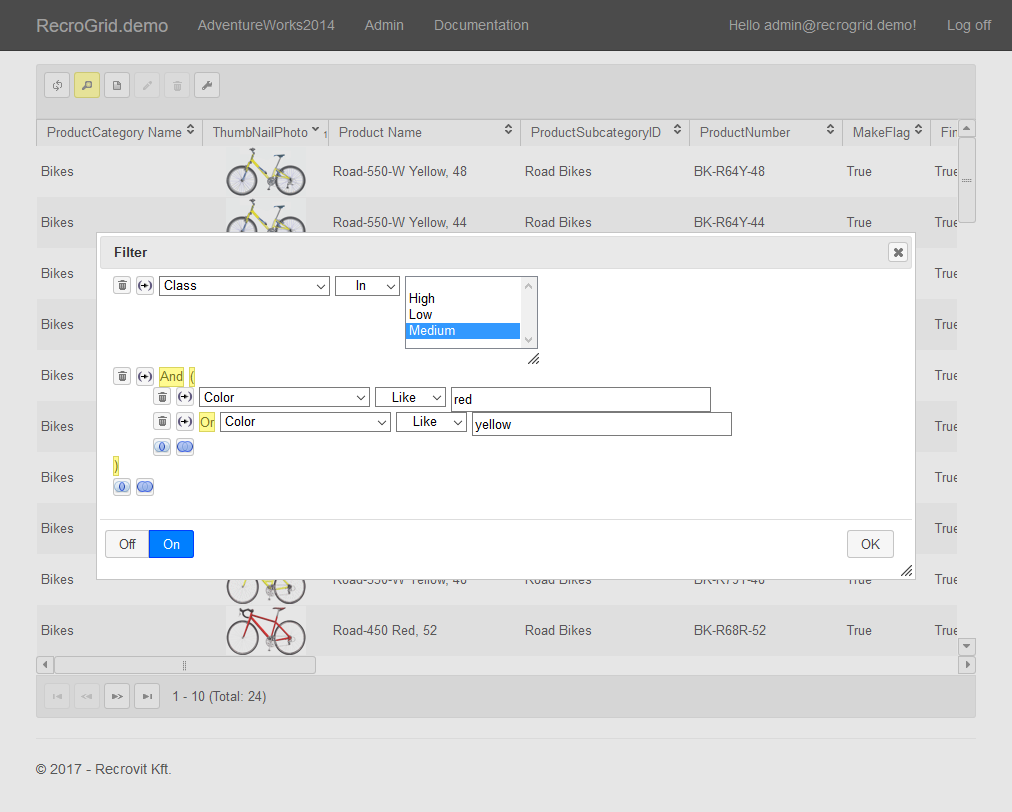Click the Road-450 Red, 52 product name
1012x812 pixels.
[385, 631]
